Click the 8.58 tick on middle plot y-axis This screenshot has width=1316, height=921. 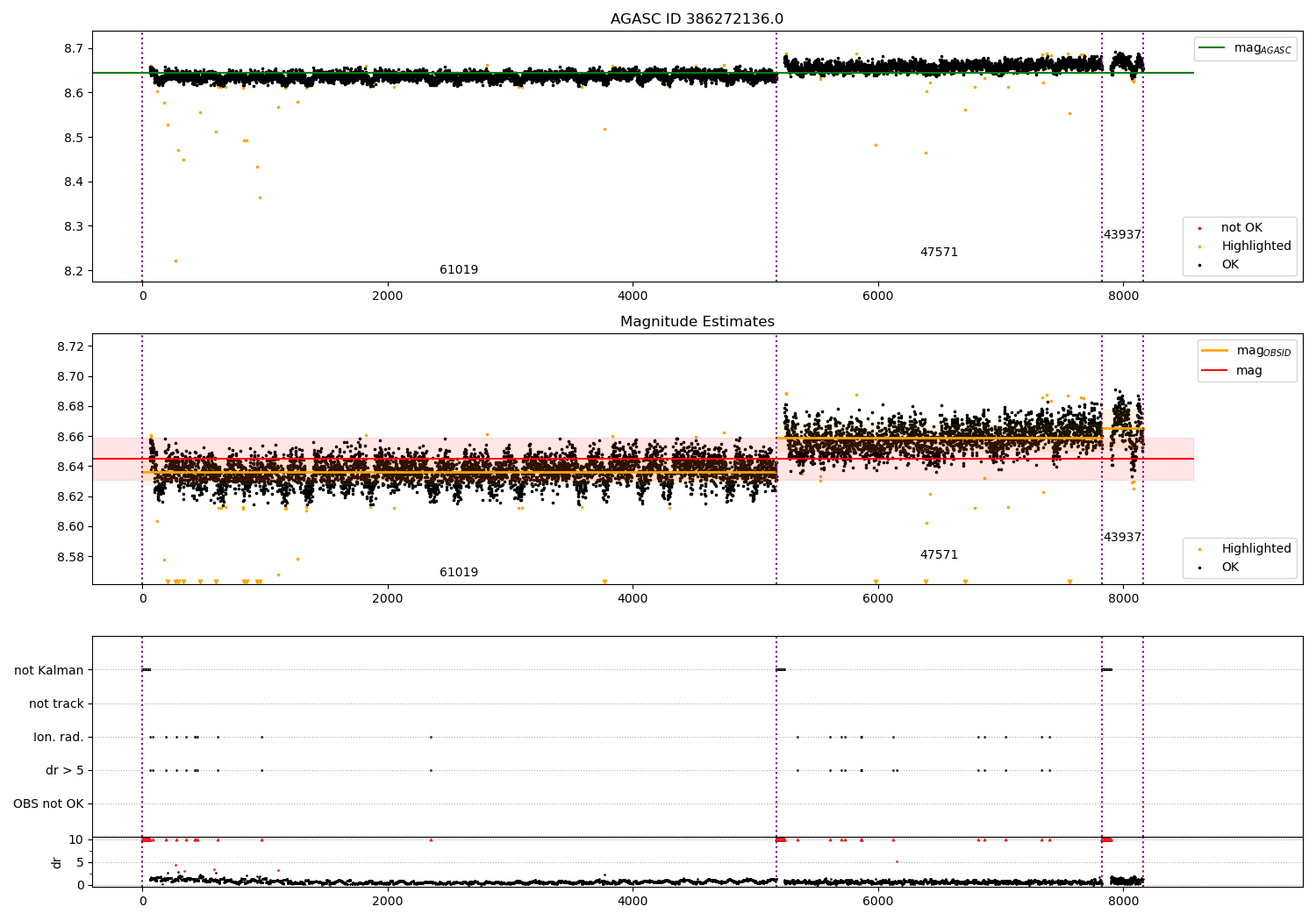click(71, 557)
